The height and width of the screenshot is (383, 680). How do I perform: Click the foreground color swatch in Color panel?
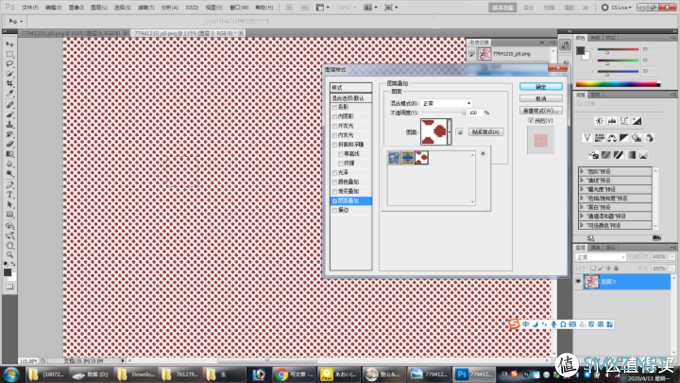tap(580, 51)
